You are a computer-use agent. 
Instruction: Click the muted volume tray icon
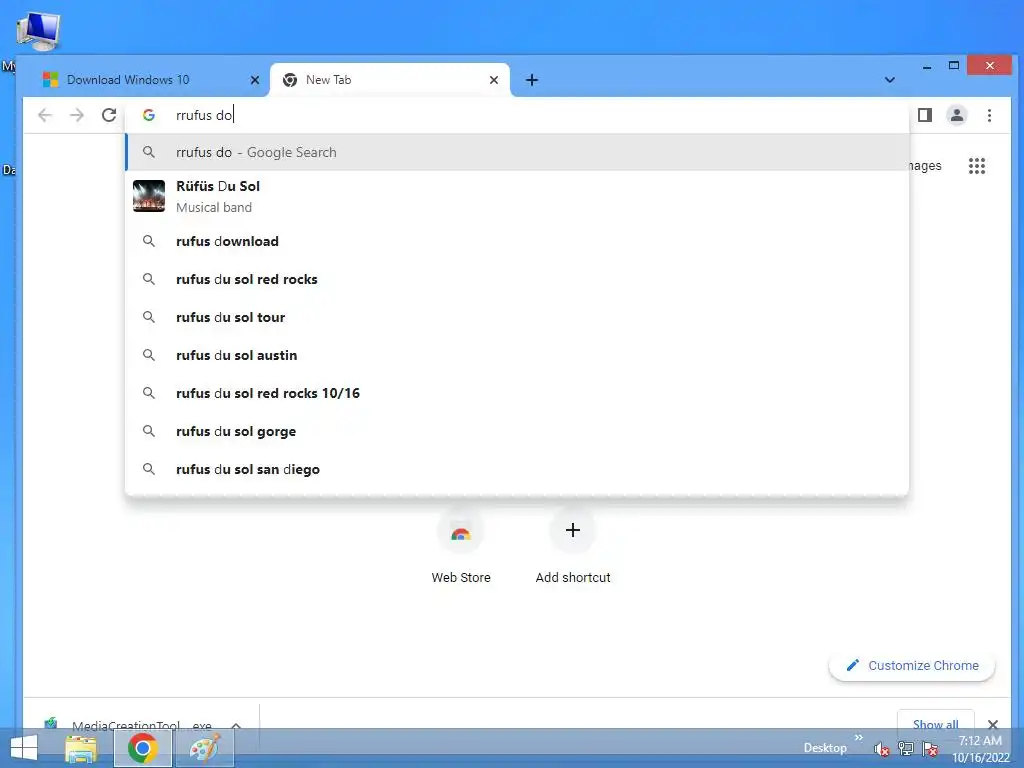[881, 749]
